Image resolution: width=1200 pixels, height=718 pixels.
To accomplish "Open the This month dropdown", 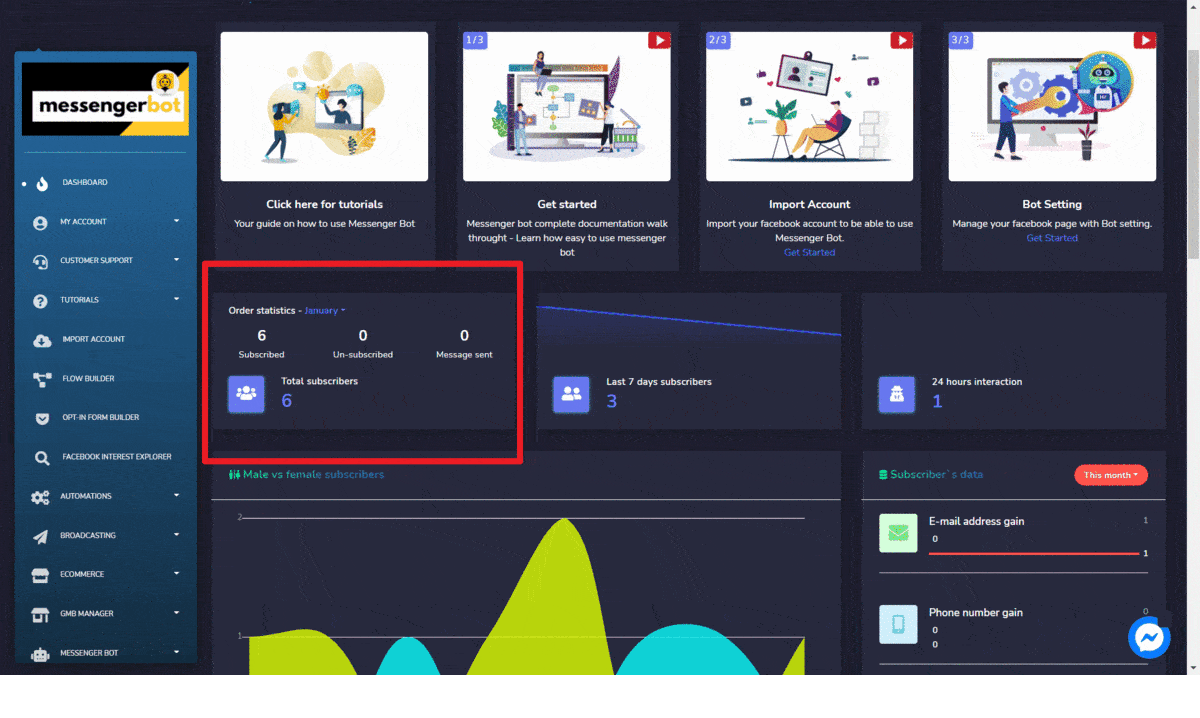I will [x=1111, y=475].
